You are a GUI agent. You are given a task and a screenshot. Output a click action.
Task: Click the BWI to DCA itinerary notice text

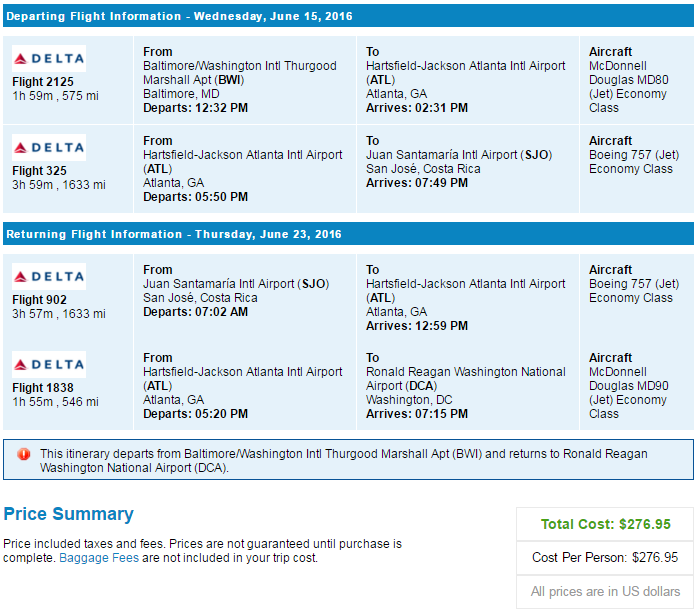tap(343, 461)
